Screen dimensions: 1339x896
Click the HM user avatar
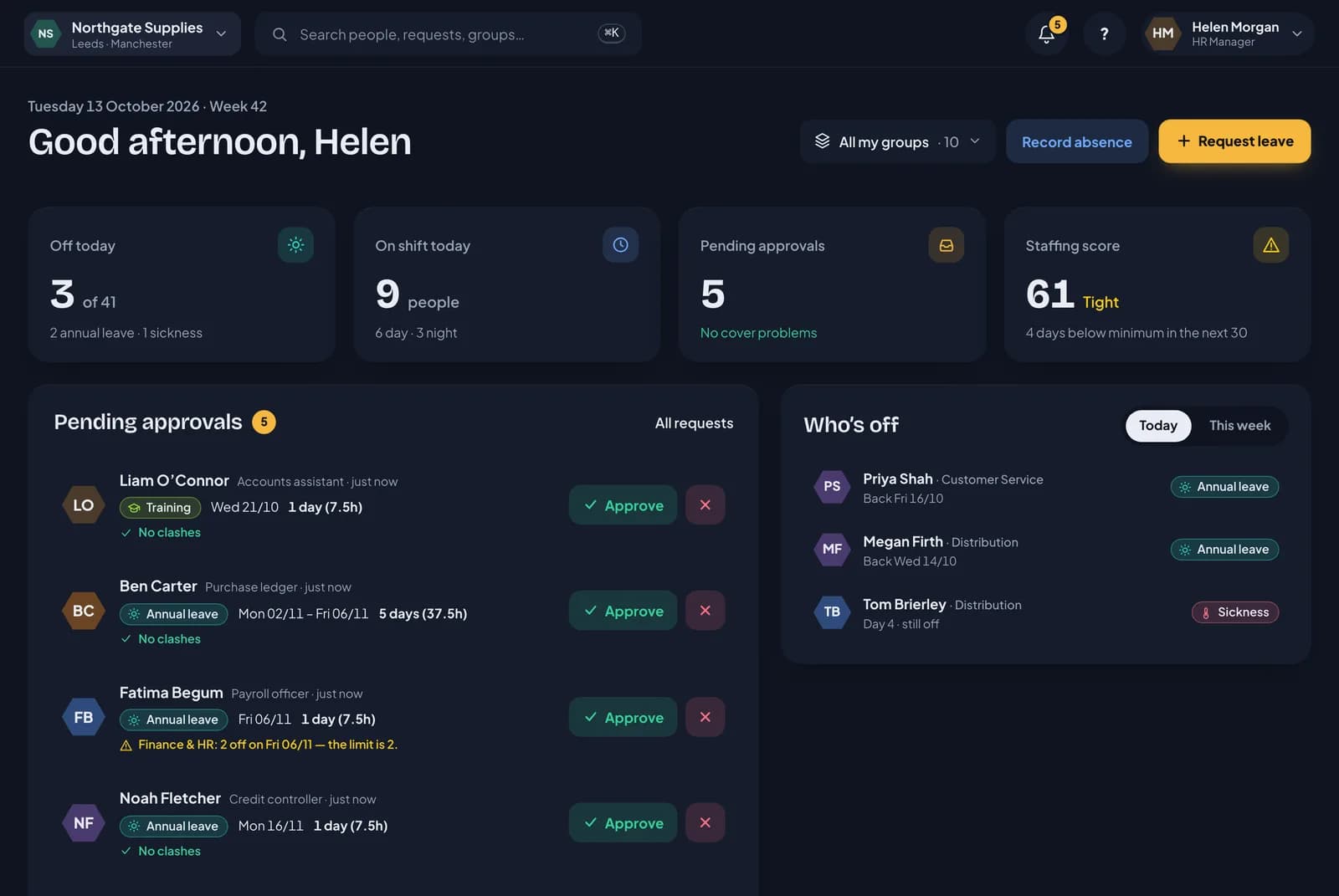coord(1162,33)
